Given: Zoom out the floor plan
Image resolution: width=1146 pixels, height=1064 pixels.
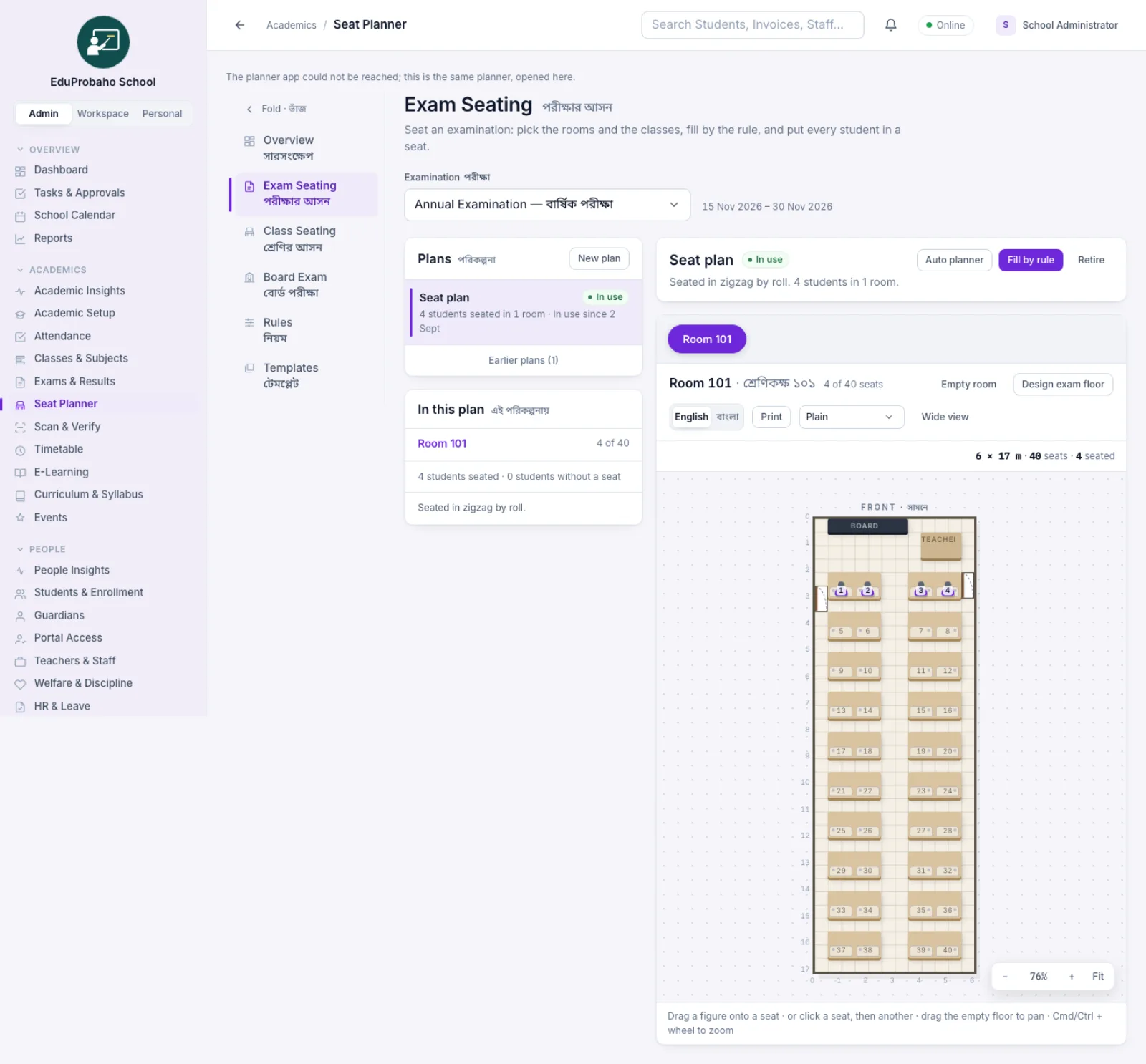Looking at the screenshot, I should coord(1005,977).
